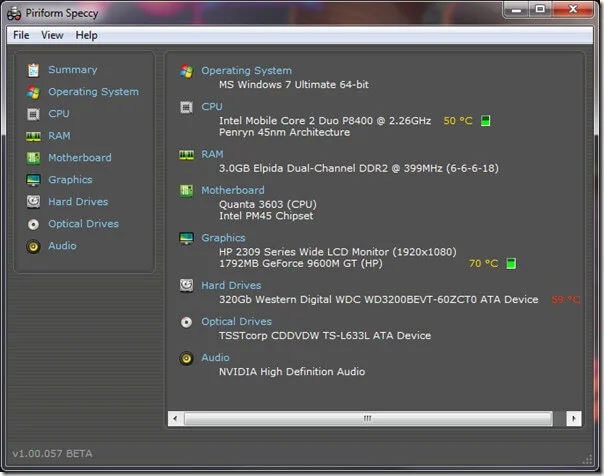Click the Motherboard icon in sidebar

(33, 158)
